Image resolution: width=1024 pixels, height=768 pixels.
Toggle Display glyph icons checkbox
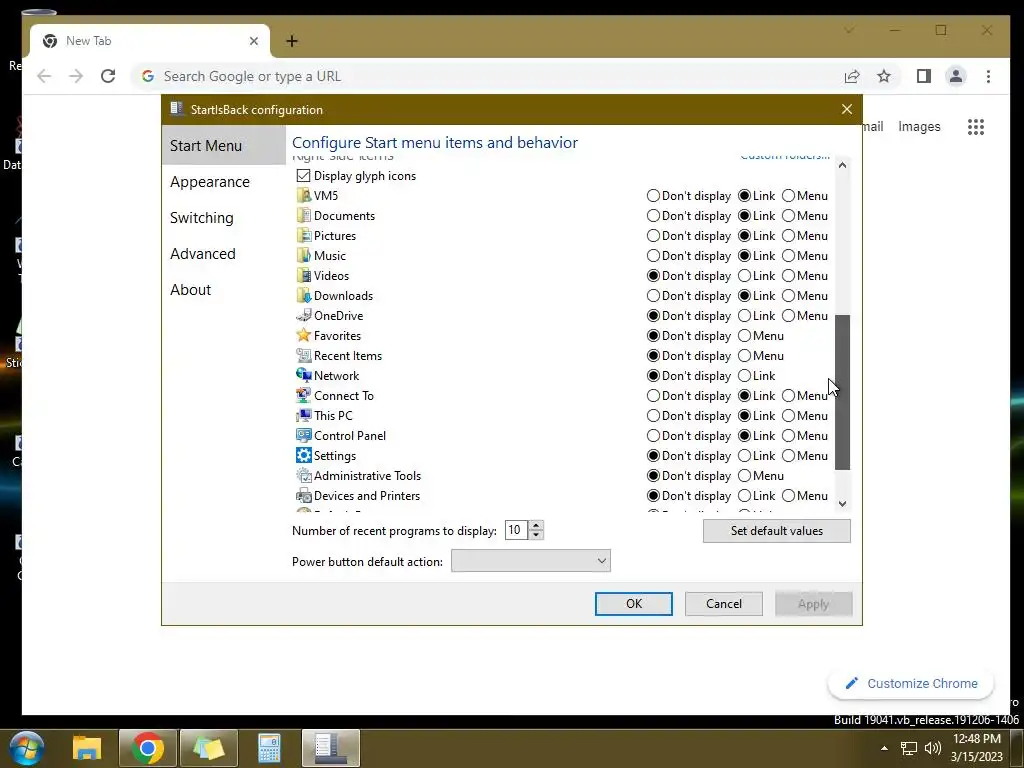pyautogui.click(x=303, y=176)
